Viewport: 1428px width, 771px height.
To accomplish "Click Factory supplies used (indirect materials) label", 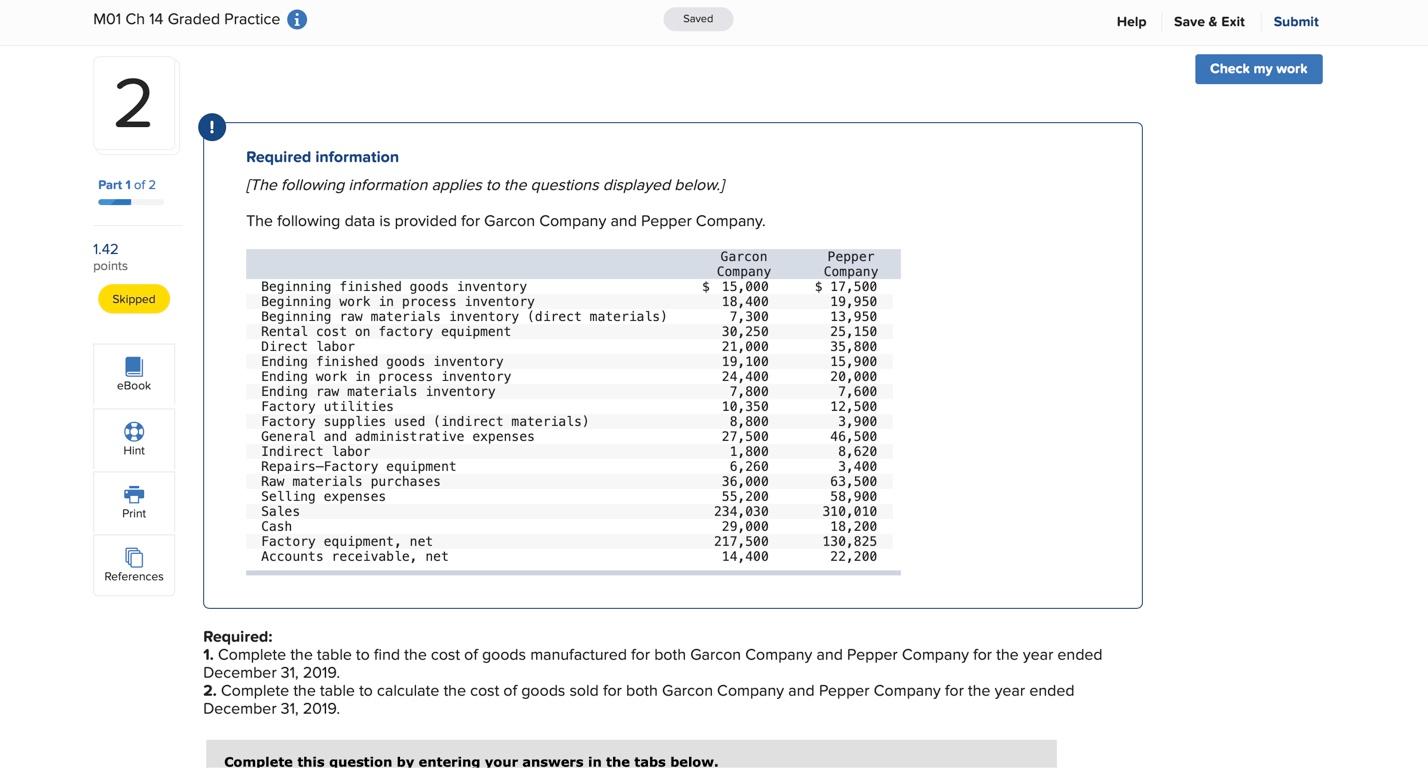I will [x=425, y=422].
